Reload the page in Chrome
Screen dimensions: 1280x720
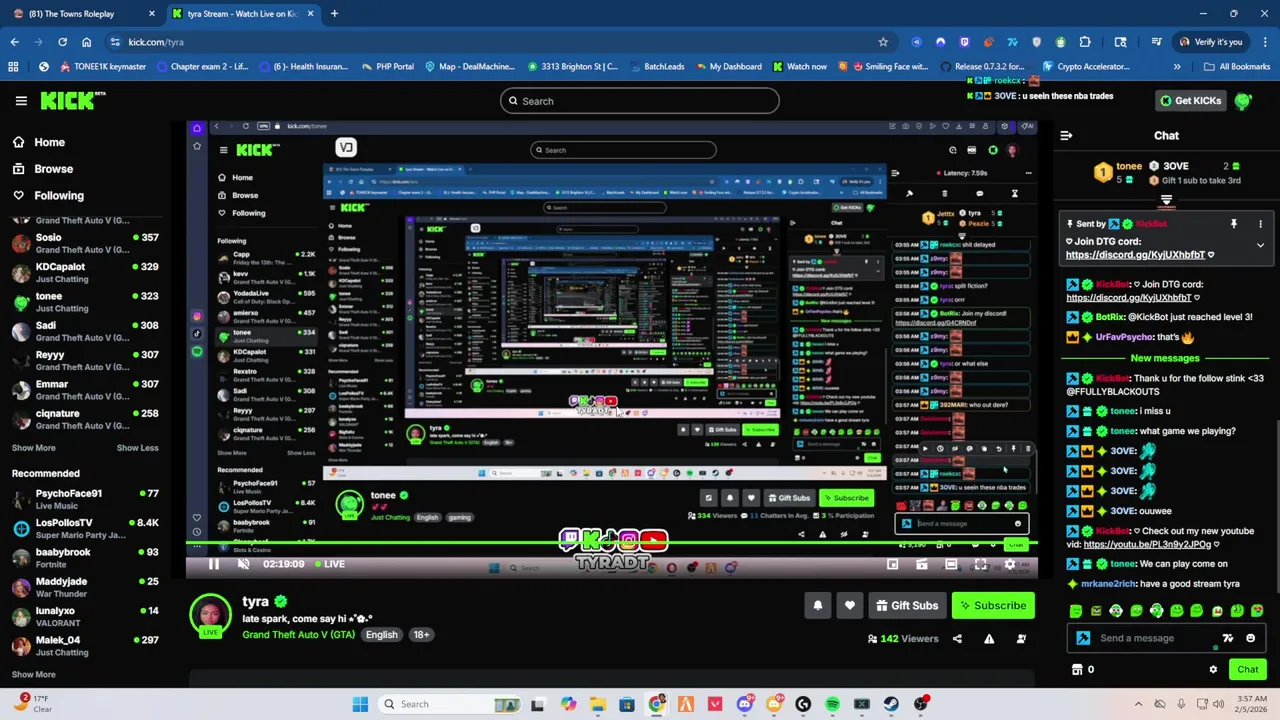[x=62, y=42]
